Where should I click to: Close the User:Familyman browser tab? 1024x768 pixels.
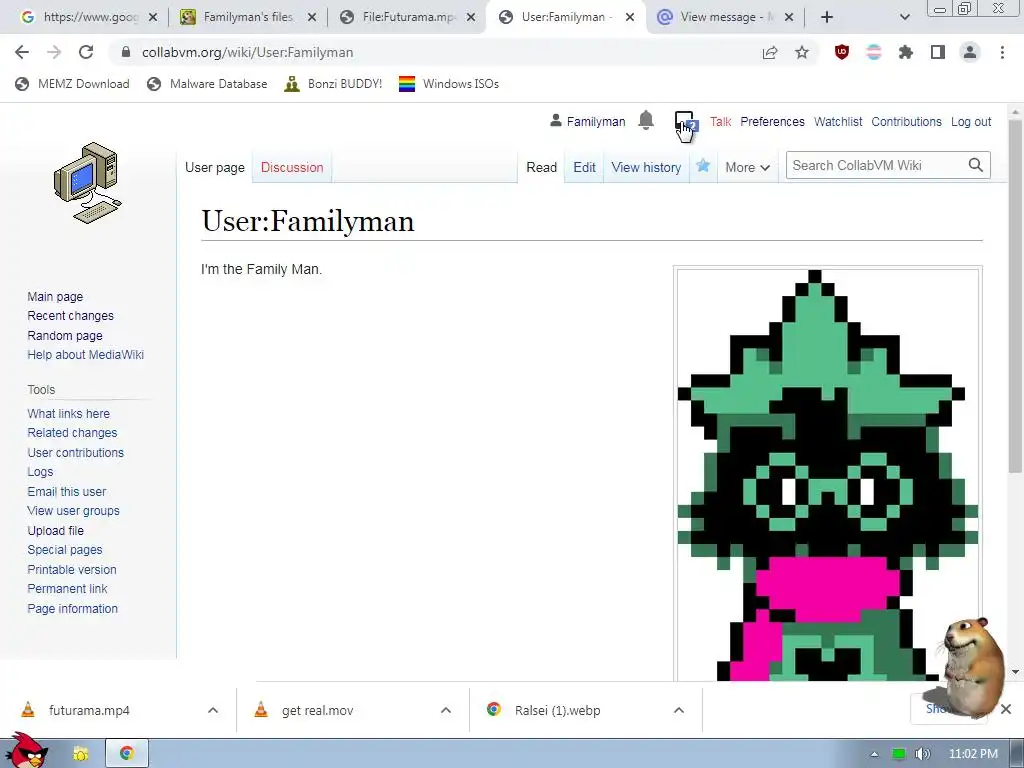pyautogui.click(x=630, y=18)
